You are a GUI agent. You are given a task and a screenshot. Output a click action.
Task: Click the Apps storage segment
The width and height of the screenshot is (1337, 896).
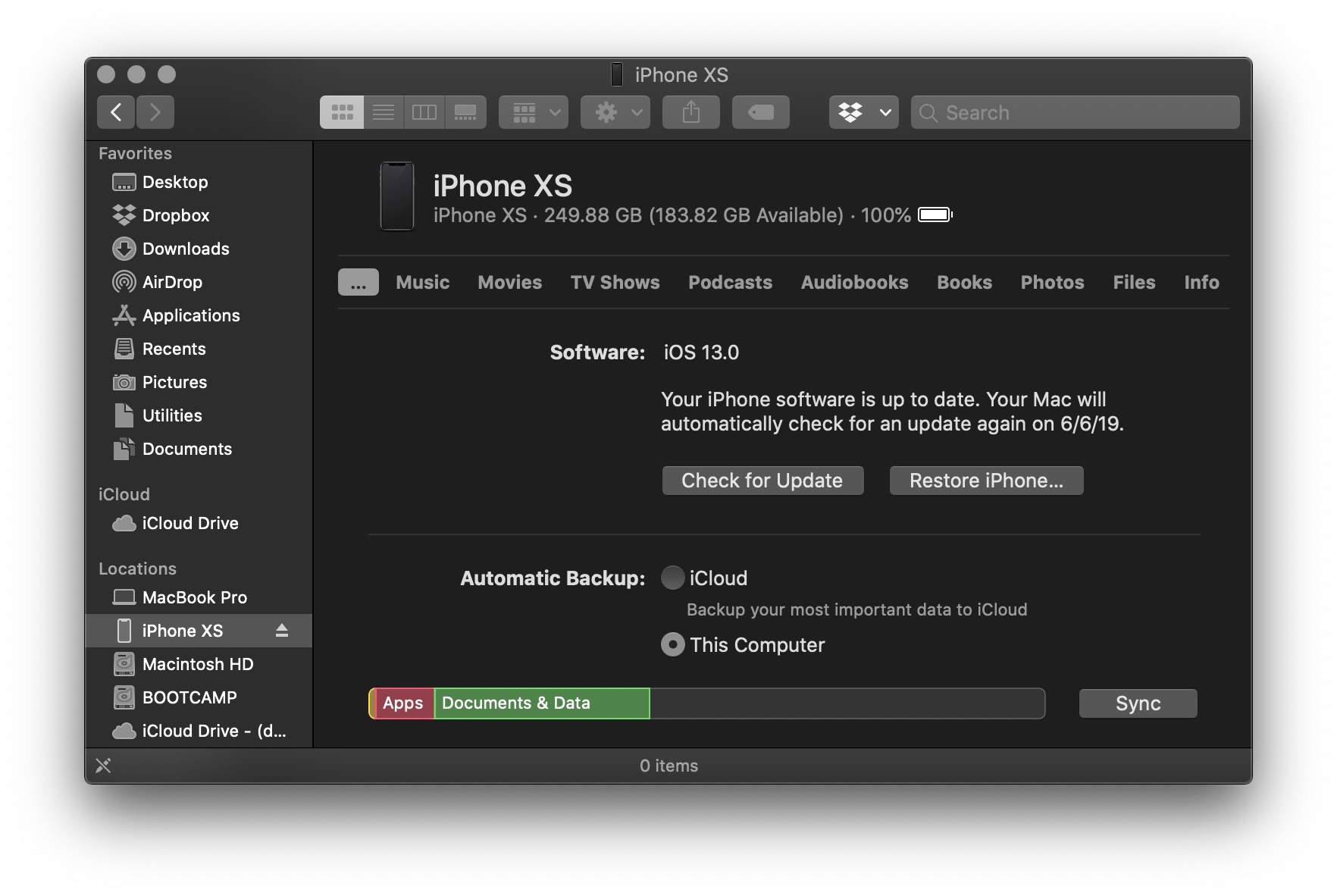tap(403, 703)
